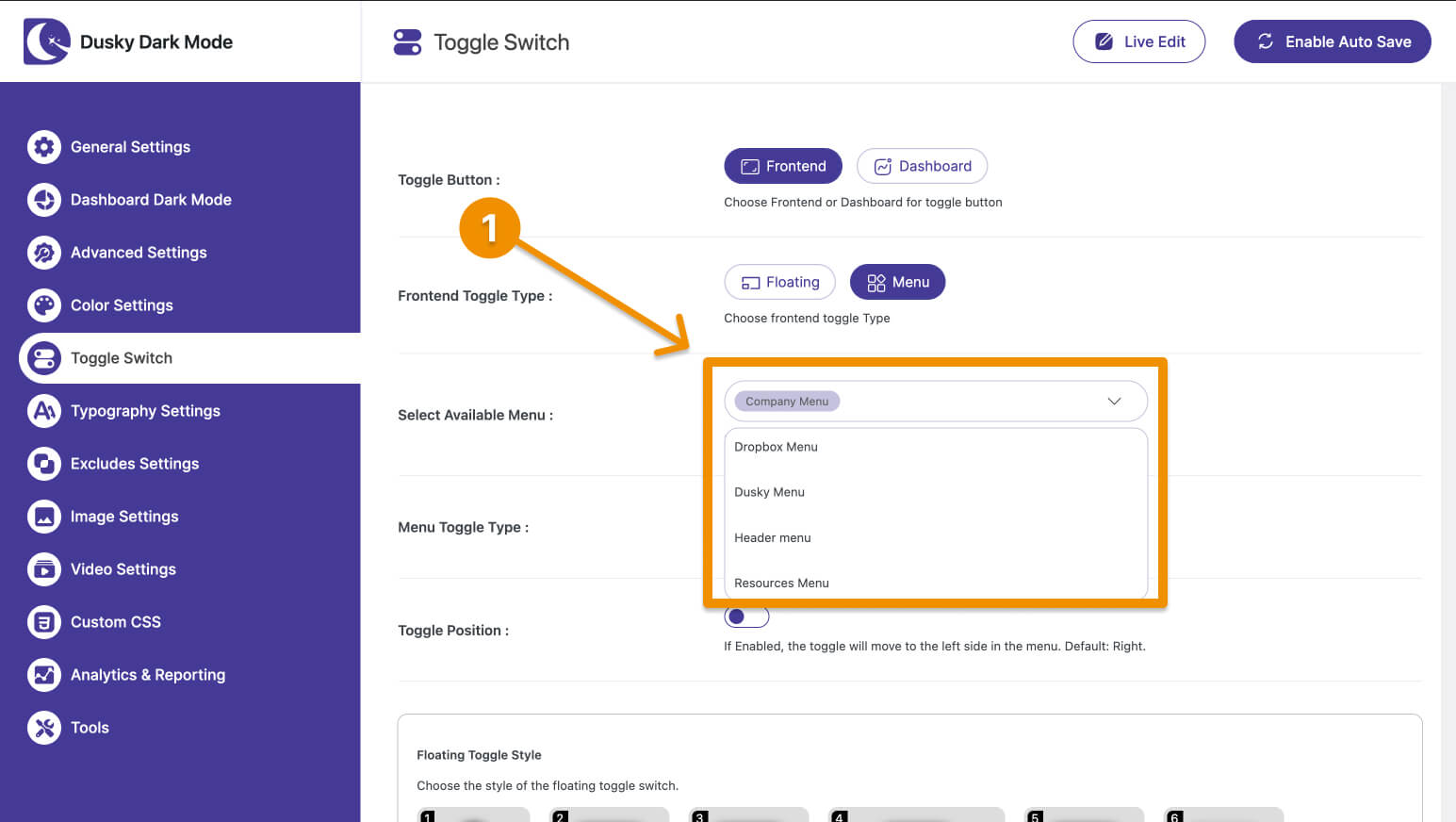Click the Dashboard Dark Mode sidebar icon
Image resolution: width=1456 pixels, height=822 pixels.
[44, 200]
